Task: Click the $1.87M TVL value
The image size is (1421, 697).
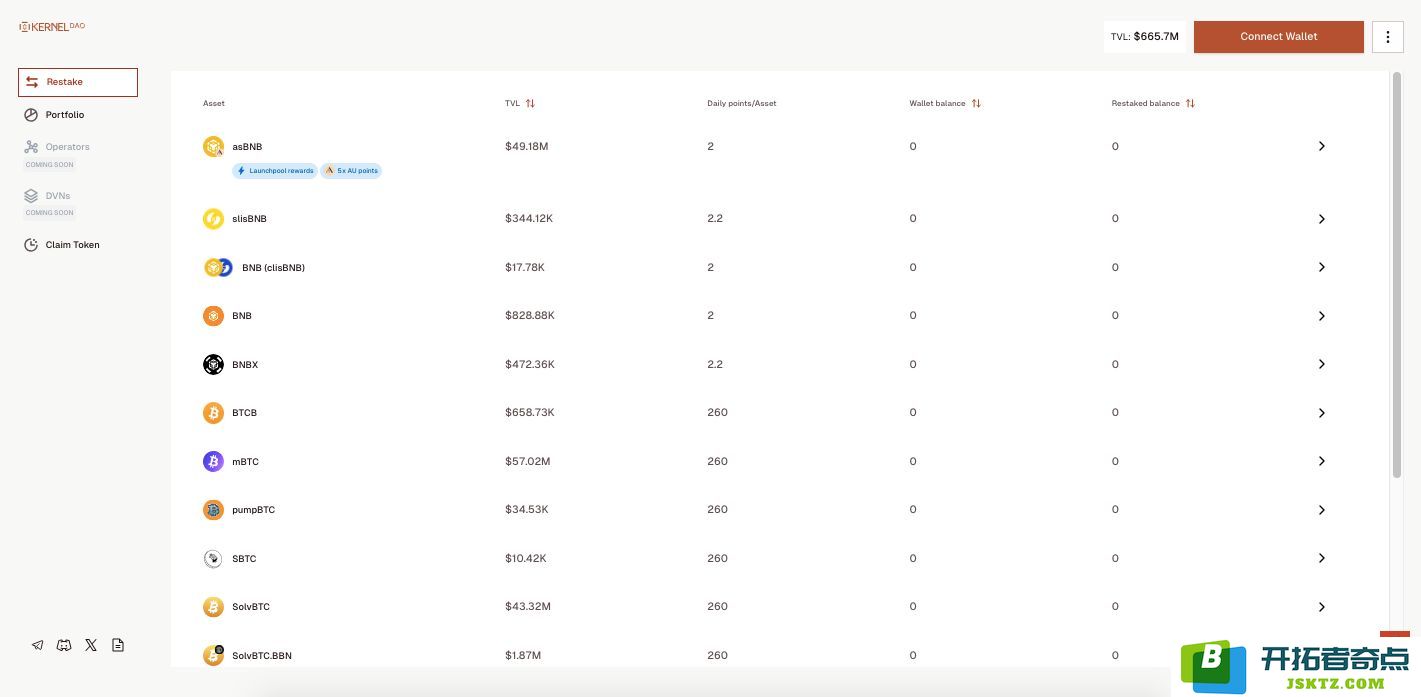Action: pyautogui.click(x=523, y=656)
